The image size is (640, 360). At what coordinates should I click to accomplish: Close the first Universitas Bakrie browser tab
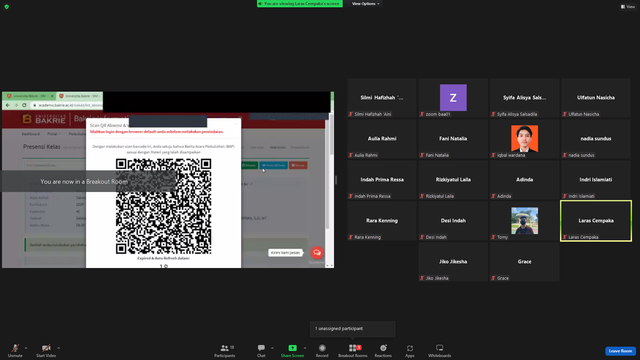[x=52, y=96]
